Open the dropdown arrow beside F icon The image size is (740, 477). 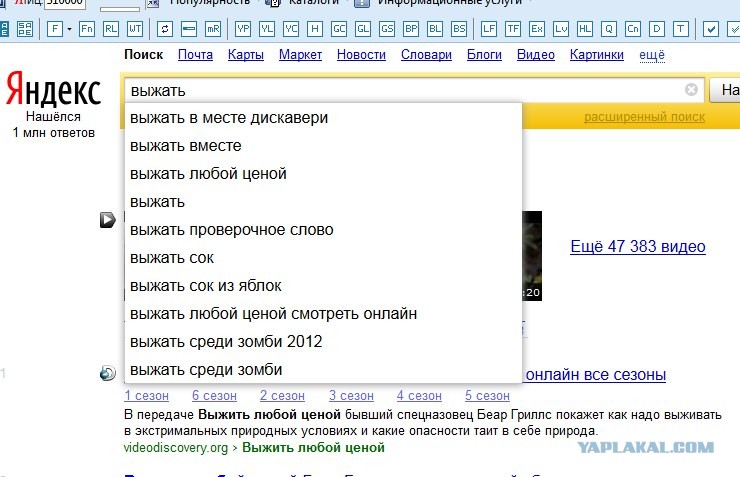(69, 29)
